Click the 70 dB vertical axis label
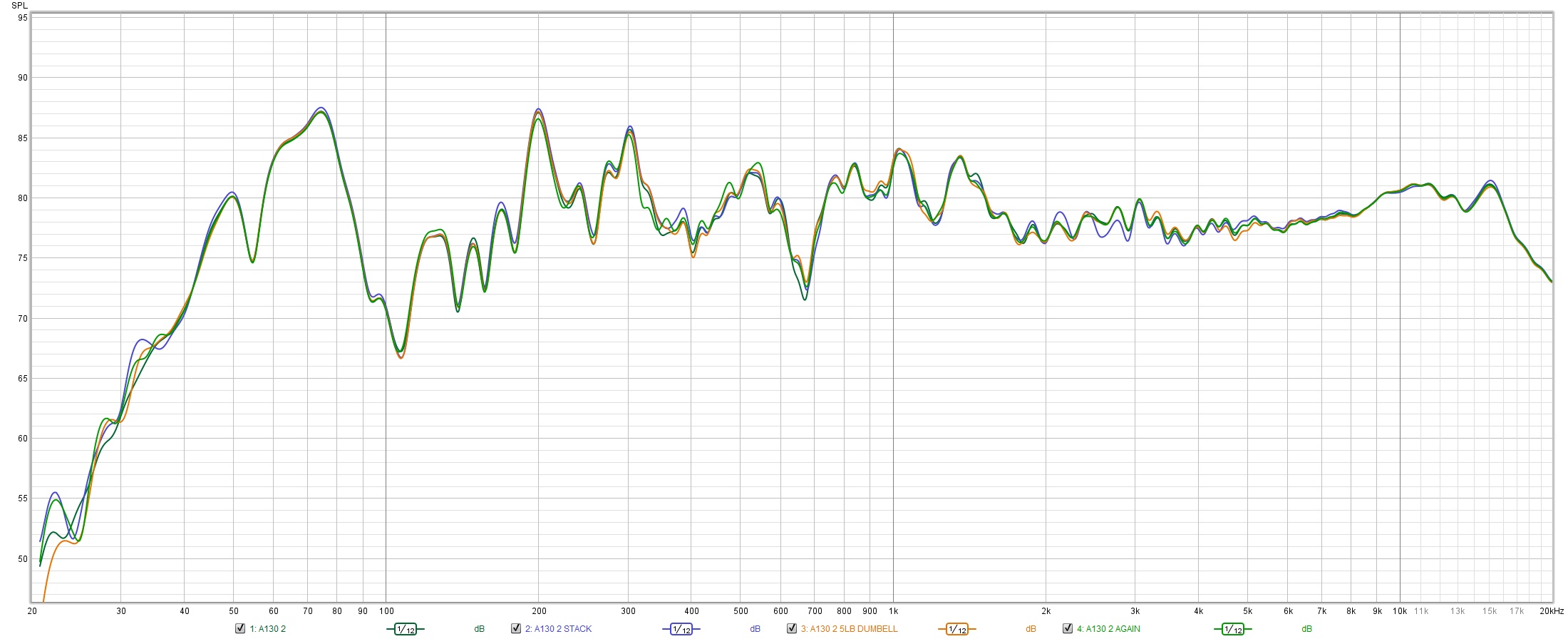 [x=23, y=319]
